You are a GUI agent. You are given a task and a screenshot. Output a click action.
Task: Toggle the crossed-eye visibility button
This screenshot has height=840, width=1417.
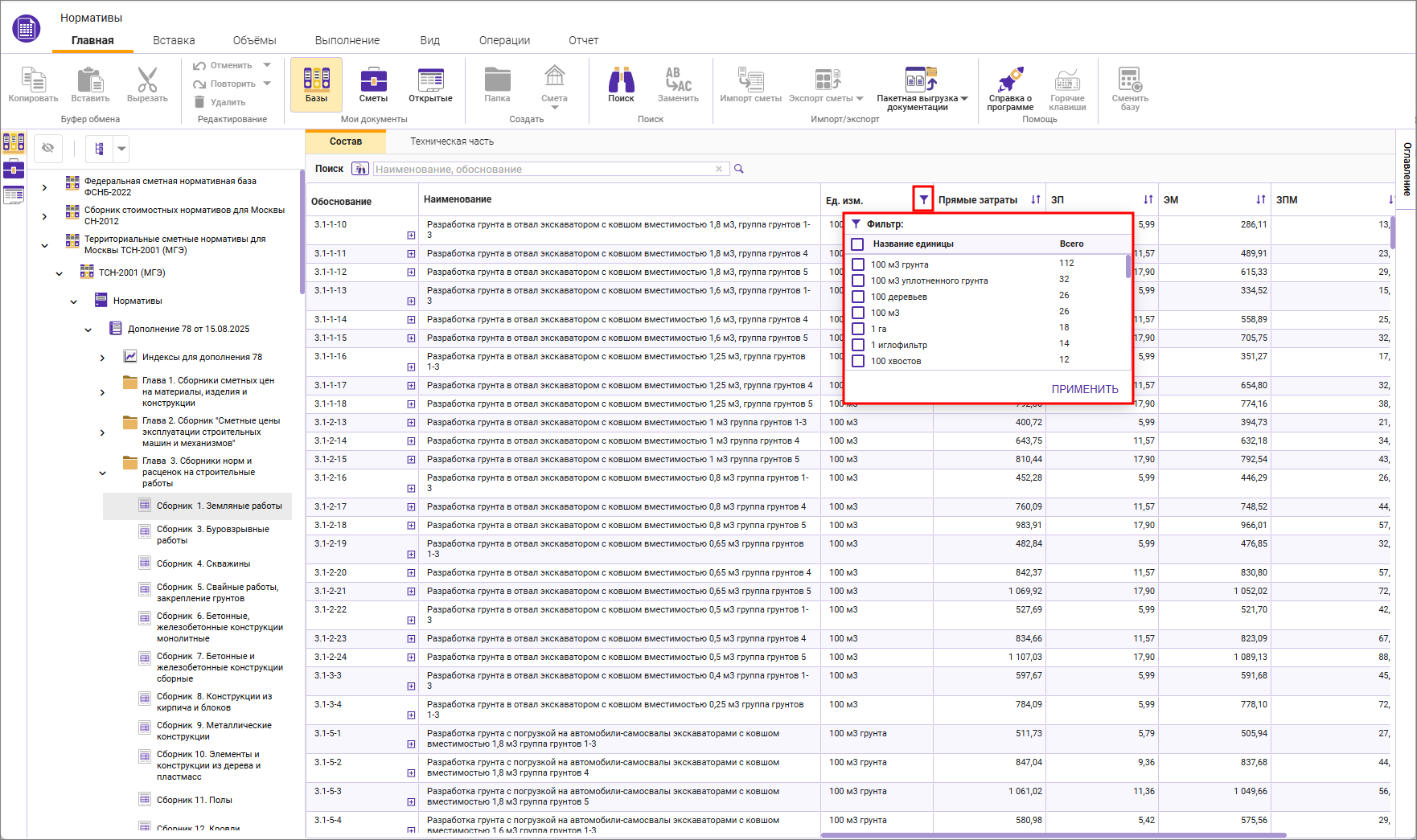pos(48,148)
